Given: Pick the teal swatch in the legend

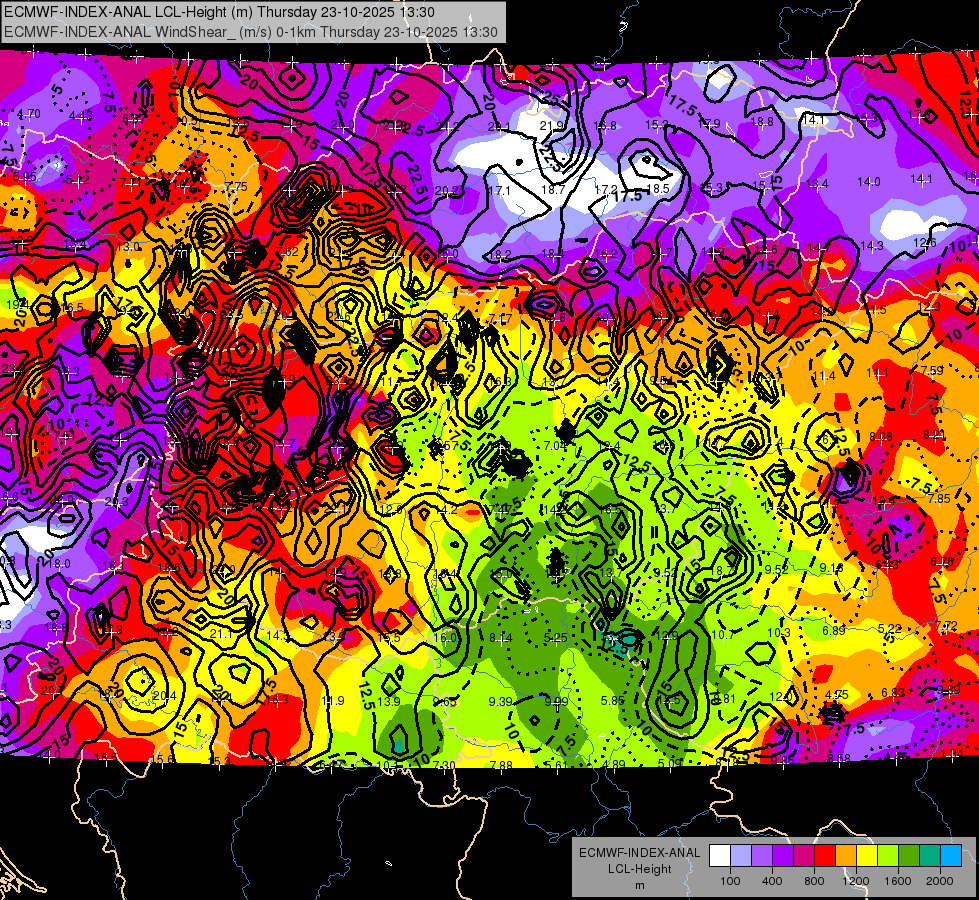Looking at the screenshot, I should [930, 856].
